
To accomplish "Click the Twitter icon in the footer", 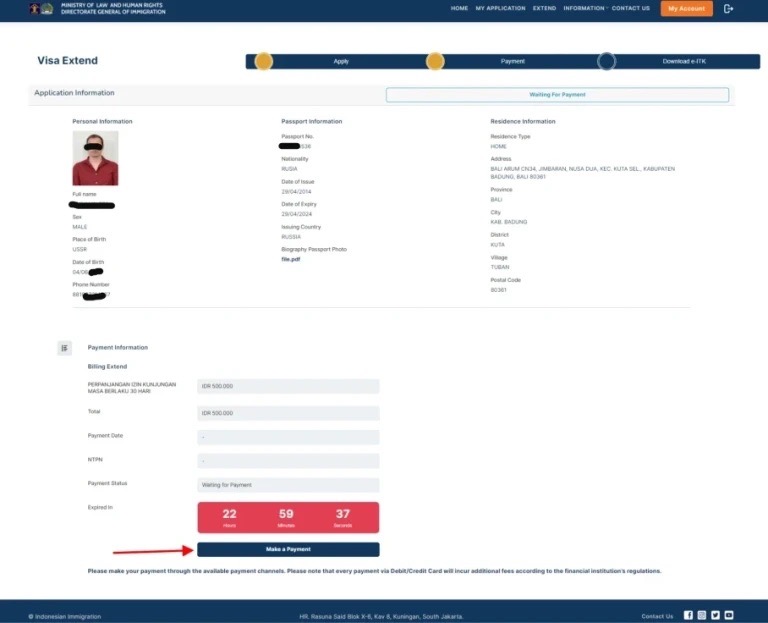I will [715, 615].
